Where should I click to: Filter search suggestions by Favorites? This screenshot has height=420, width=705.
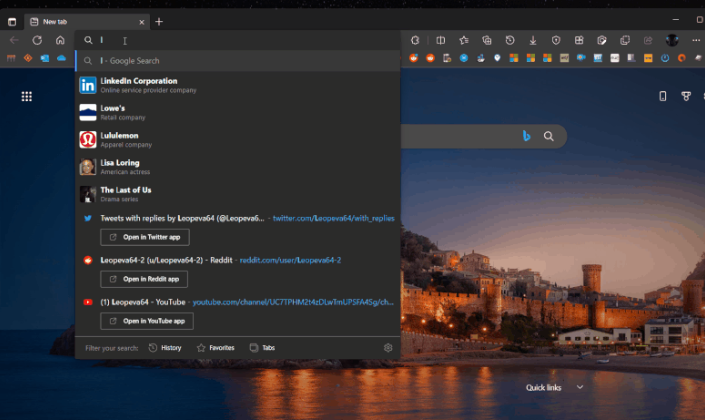pos(215,348)
